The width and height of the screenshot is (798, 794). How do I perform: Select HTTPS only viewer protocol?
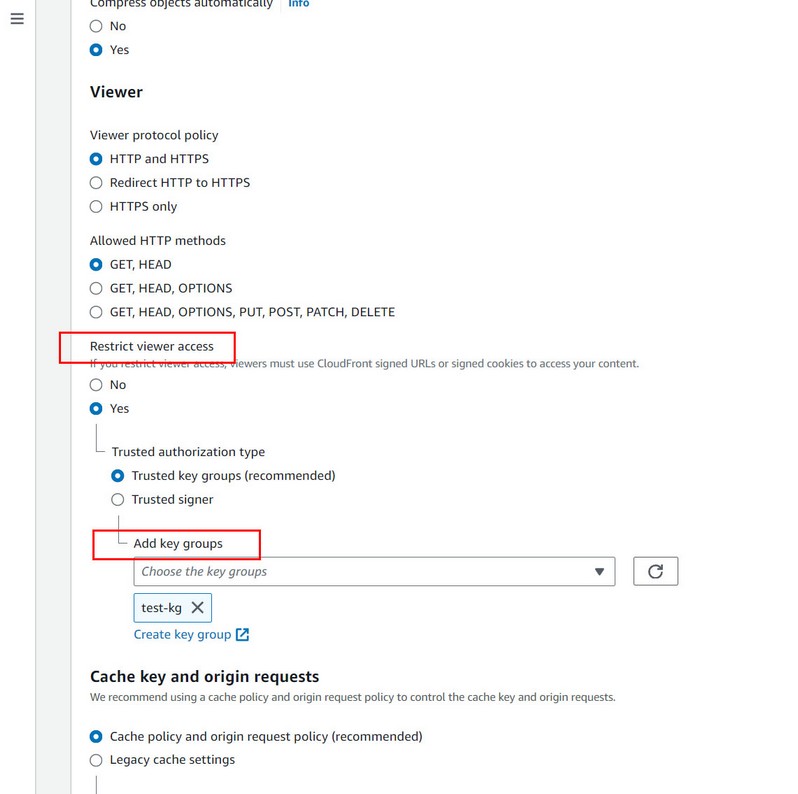(x=96, y=207)
